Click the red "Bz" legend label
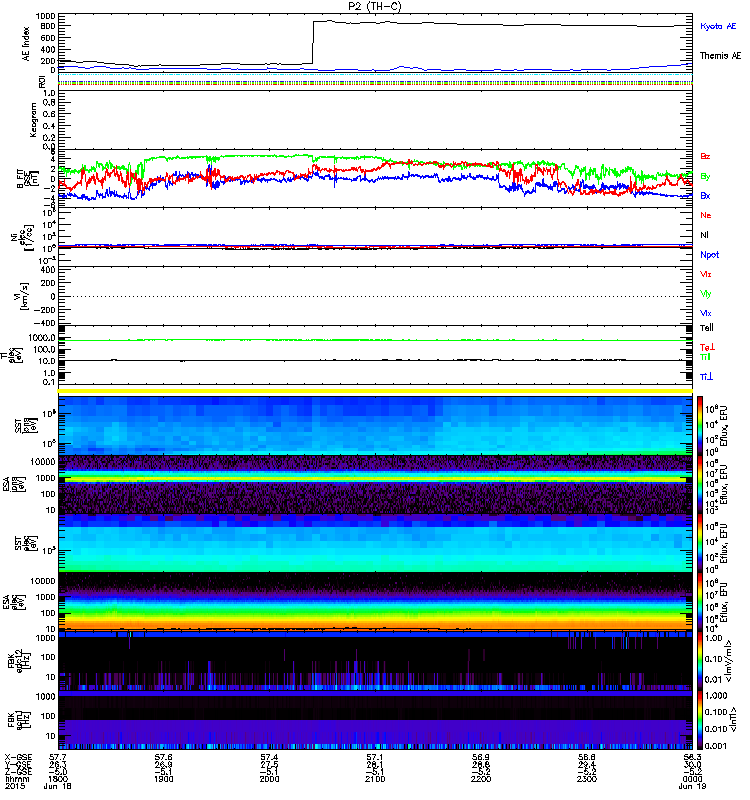Viewport: 750px width, 800px height. pyautogui.click(x=705, y=156)
